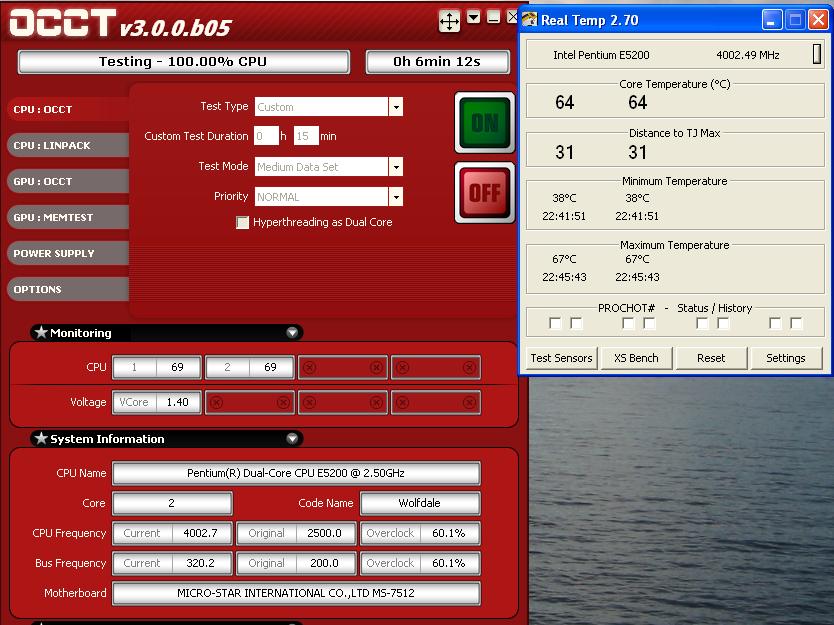Click the Motherboard MICRO-STAR INTERNATIONAL field
Screen dimensions: 834x625
point(296,593)
